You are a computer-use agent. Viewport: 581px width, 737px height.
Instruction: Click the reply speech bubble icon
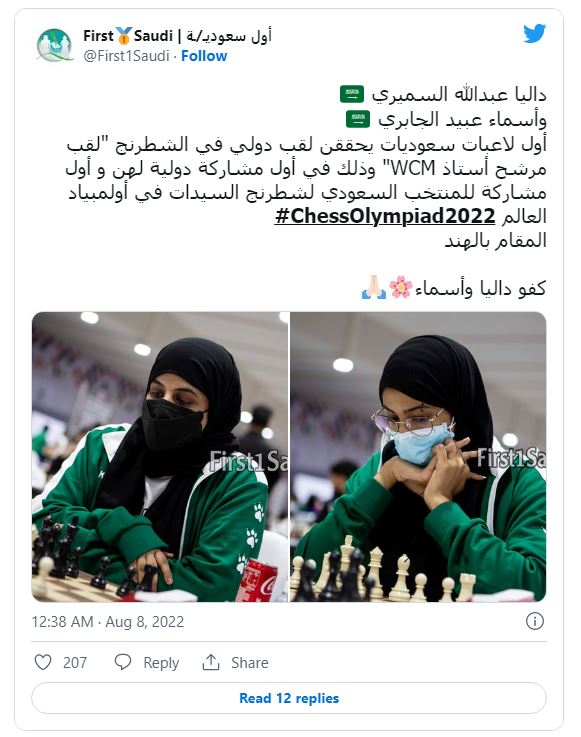[123, 662]
